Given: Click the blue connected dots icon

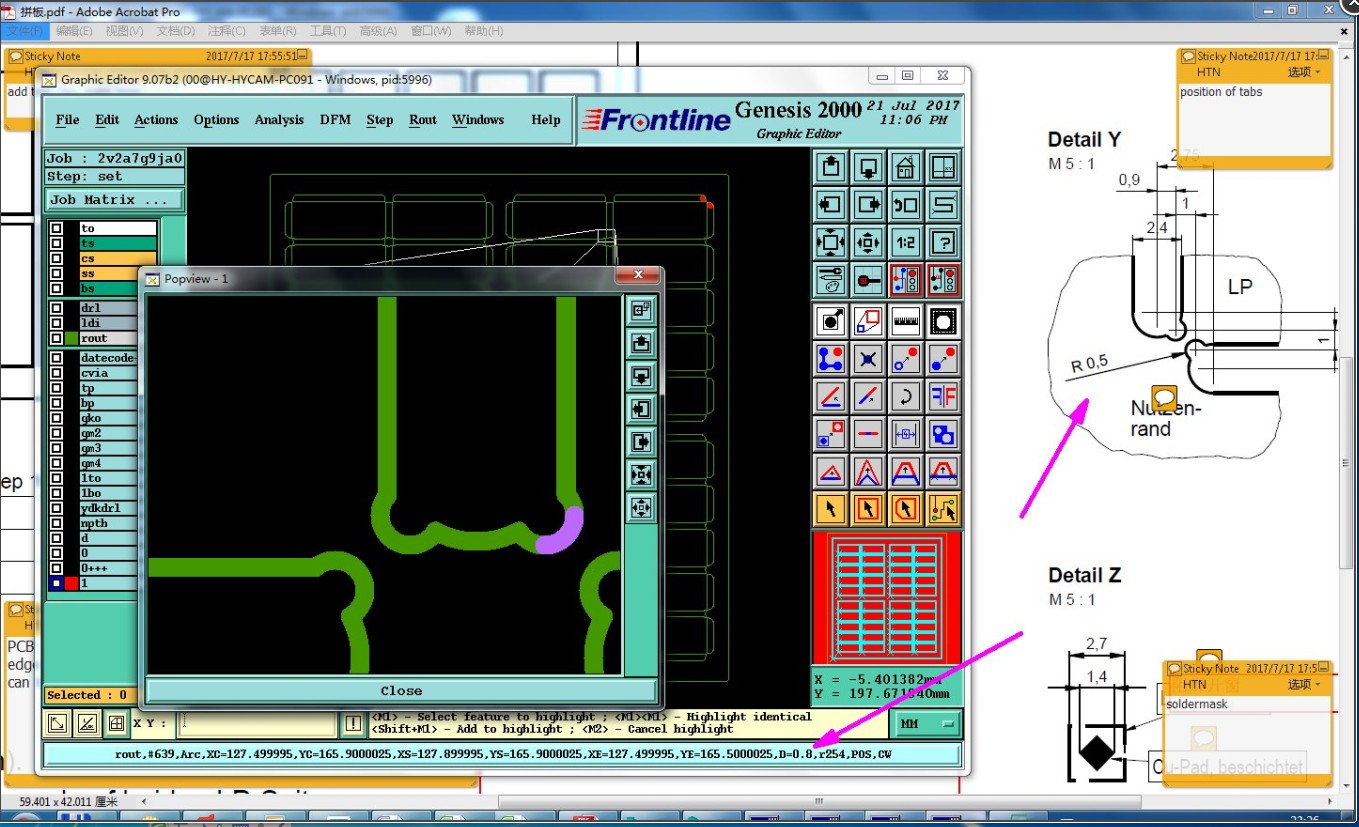Looking at the screenshot, I should (x=831, y=358).
